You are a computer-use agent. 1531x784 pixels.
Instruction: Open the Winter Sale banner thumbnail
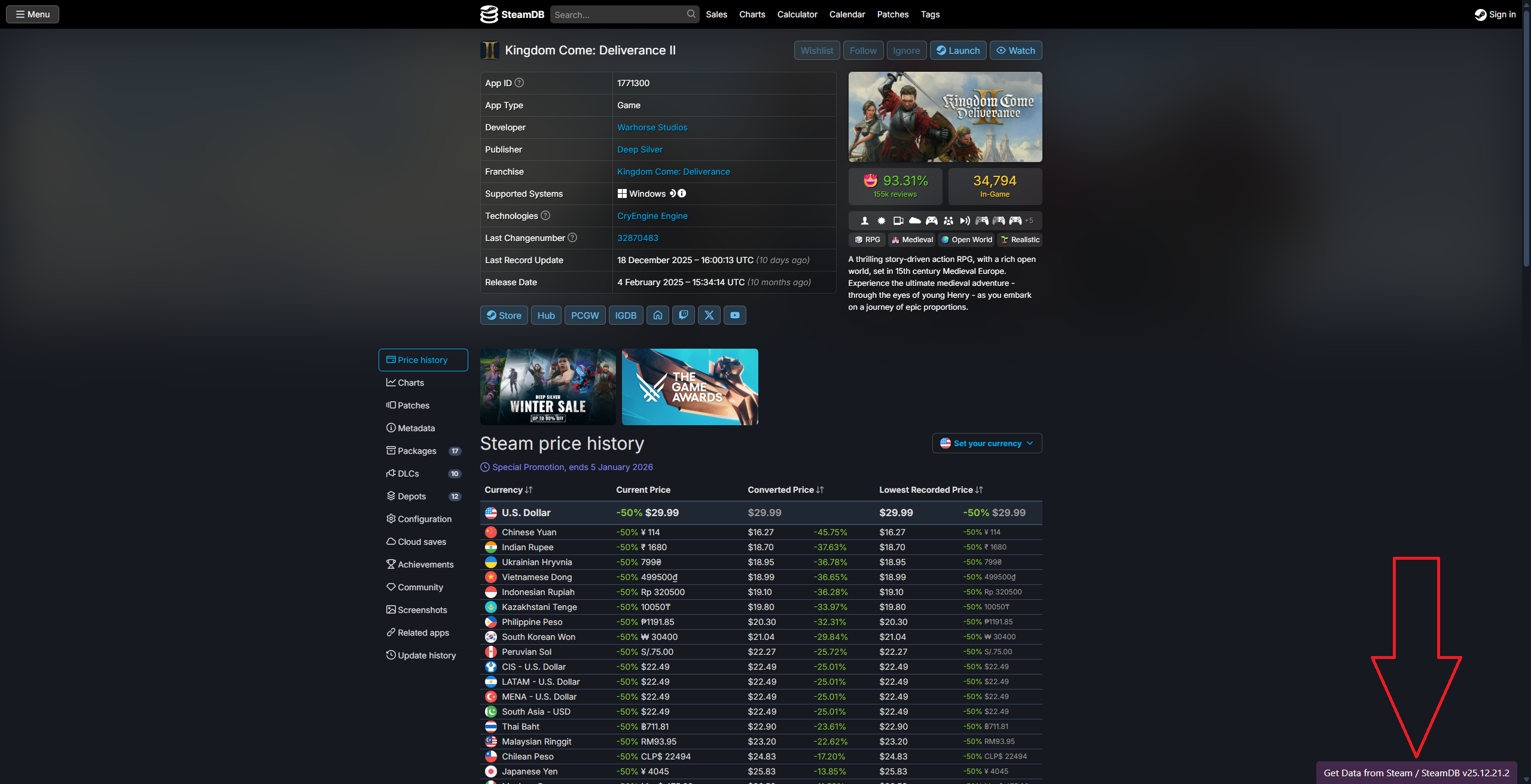click(x=547, y=387)
